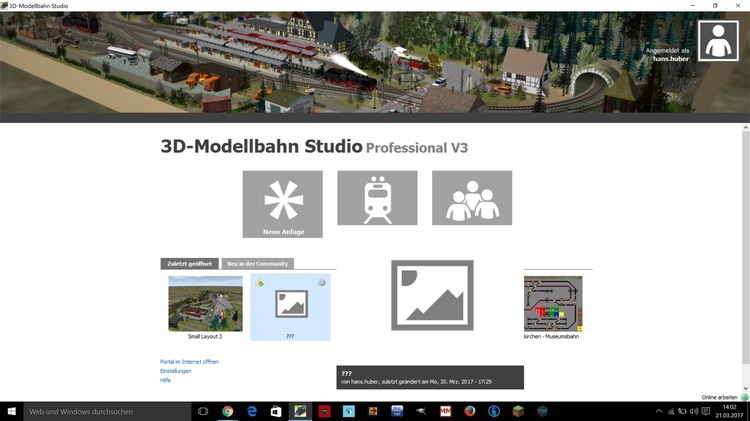750x421 pixels.
Task: Click the Small Layout 3 caption
Action: click(x=205, y=336)
